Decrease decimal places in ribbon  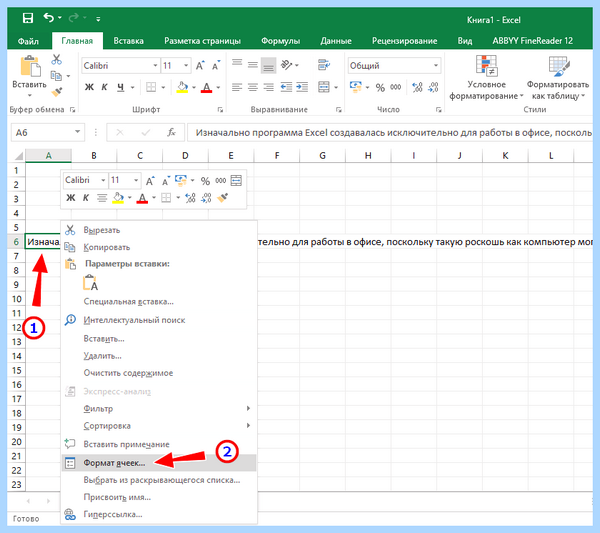point(433,87)
